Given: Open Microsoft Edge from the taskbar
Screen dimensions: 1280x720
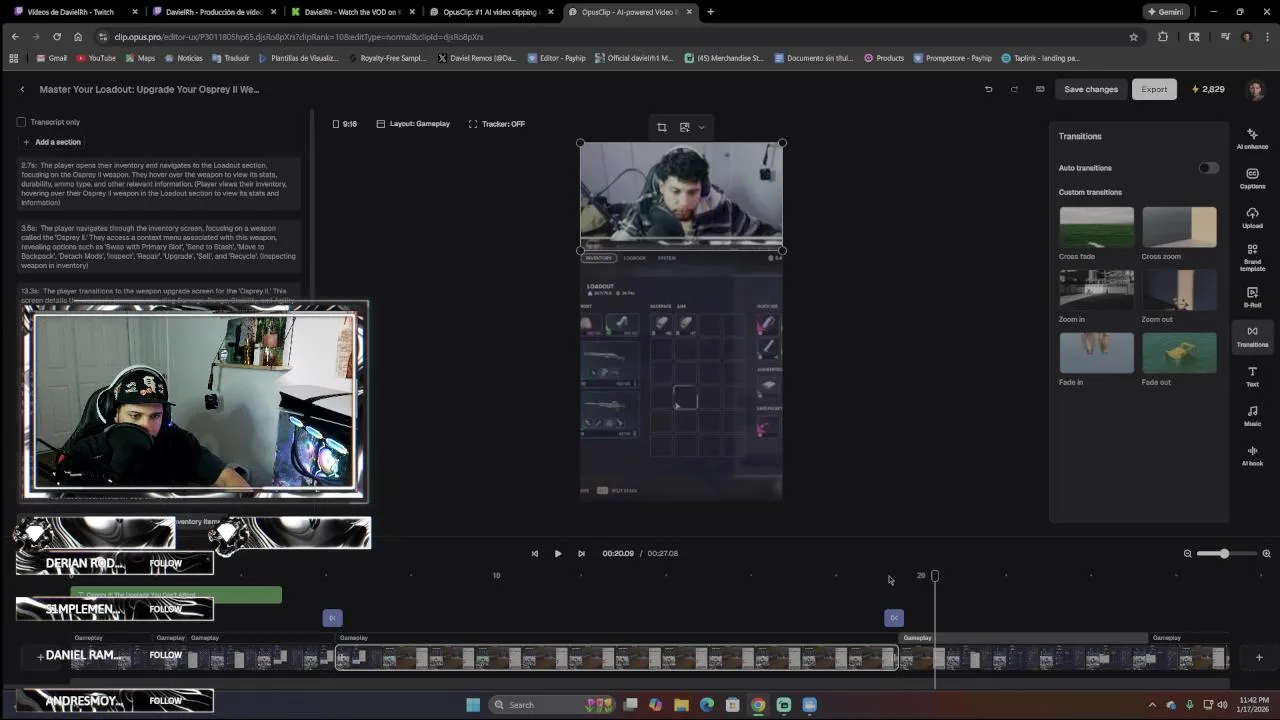Looking at the screenshot, I should point(707,705).
